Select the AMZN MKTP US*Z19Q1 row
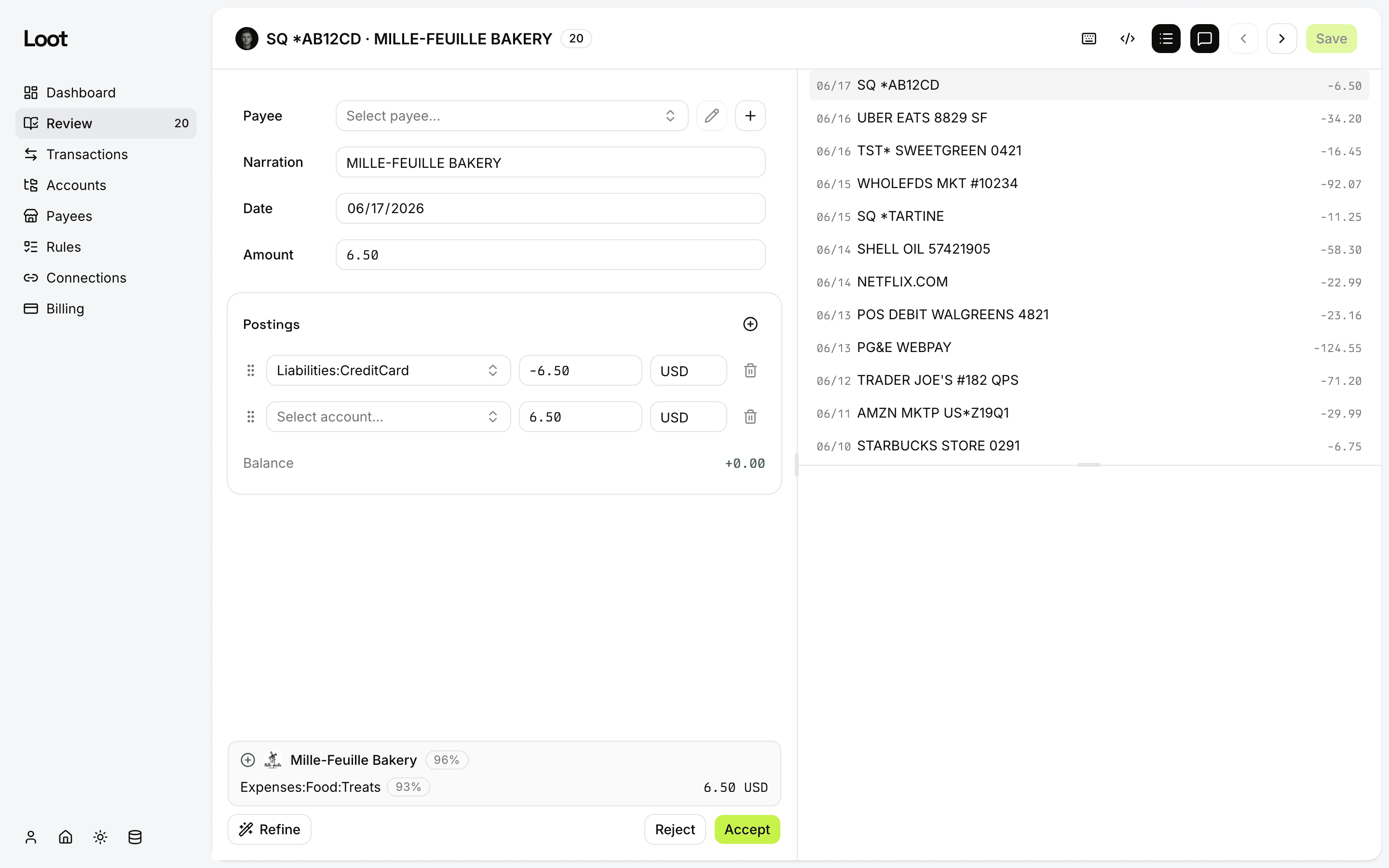 [x=1089, y=413]
